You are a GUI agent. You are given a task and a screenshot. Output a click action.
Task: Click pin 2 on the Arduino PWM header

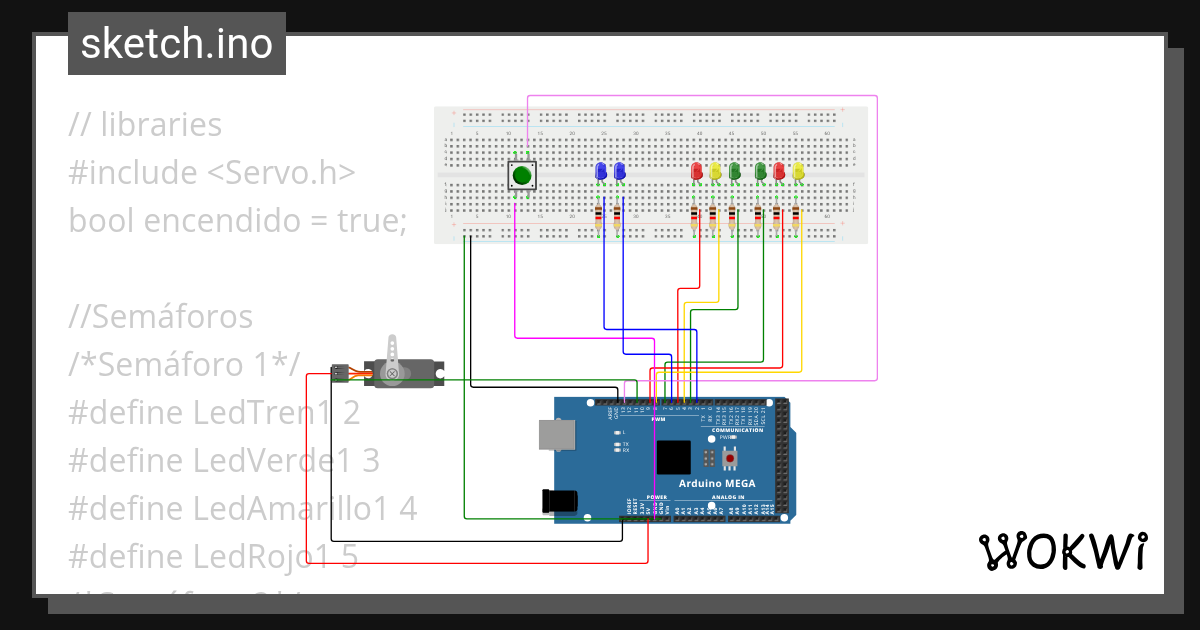(697, 403)
